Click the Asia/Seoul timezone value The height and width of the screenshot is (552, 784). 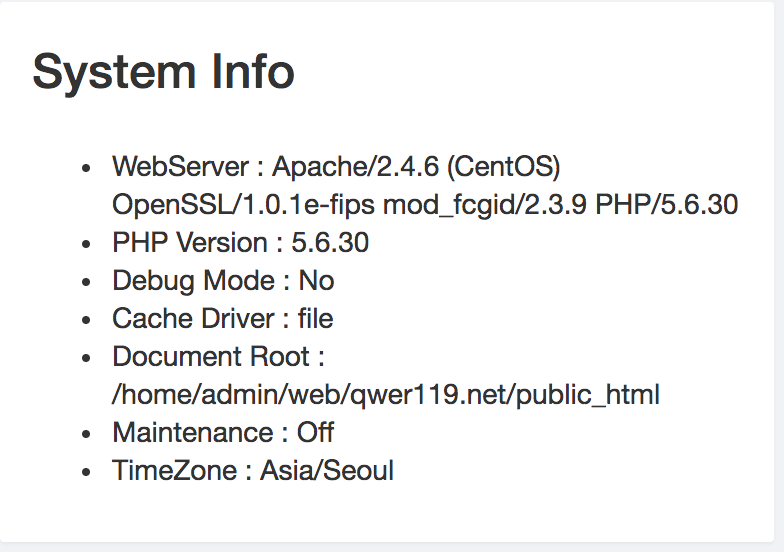tap(327, 471)
